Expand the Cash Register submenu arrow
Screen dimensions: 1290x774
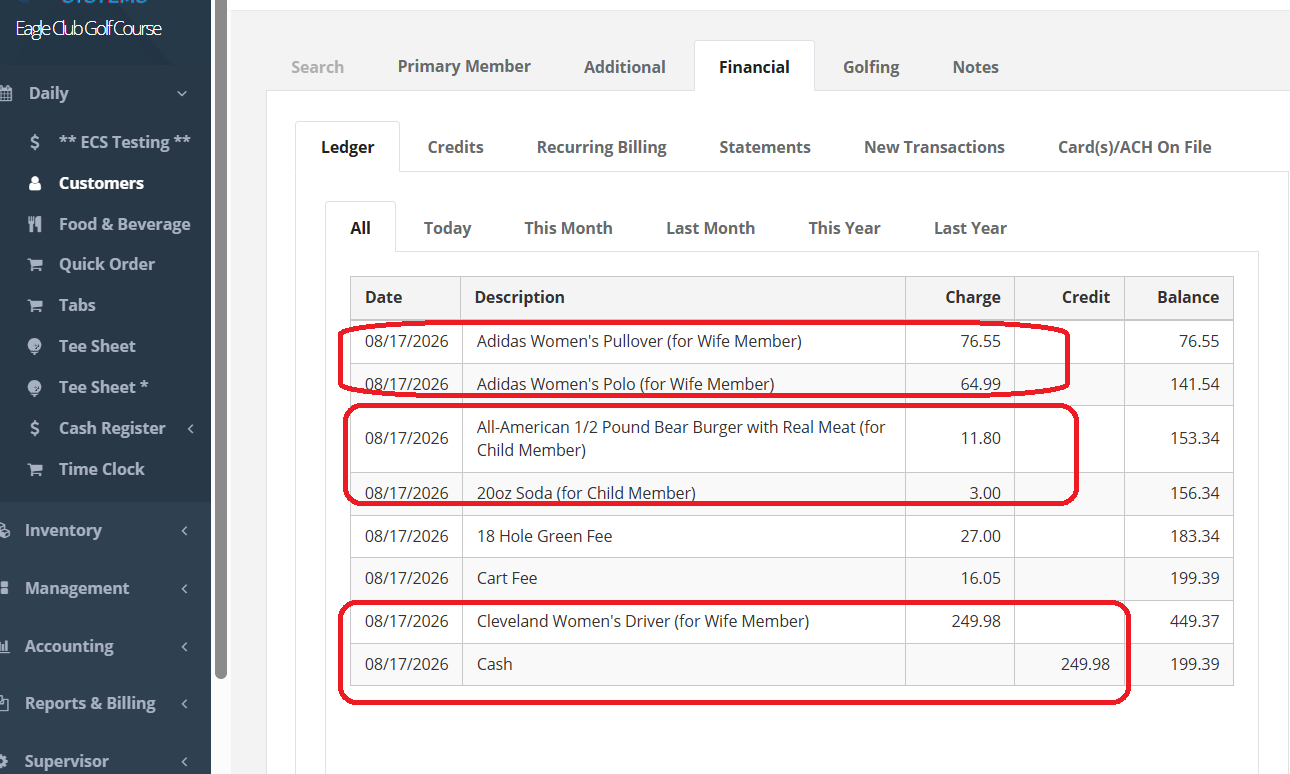point(190,428)
